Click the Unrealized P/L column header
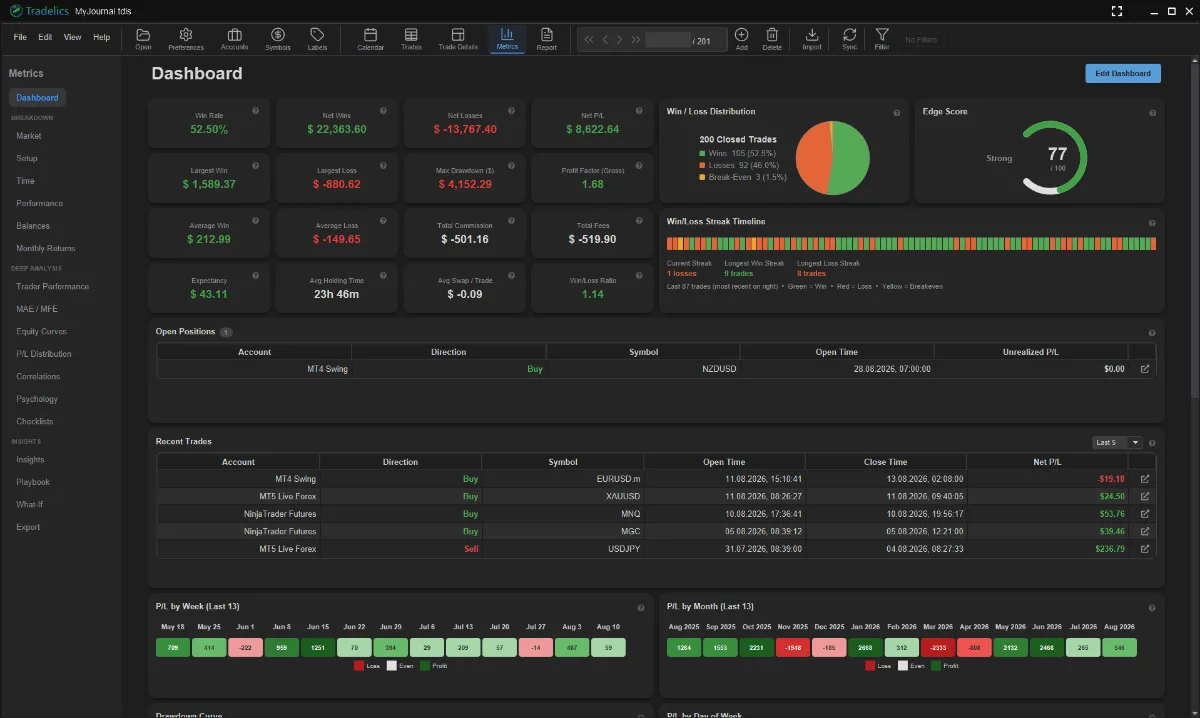This screenshot has width=1200, height=718. [x=1030, y=352]
